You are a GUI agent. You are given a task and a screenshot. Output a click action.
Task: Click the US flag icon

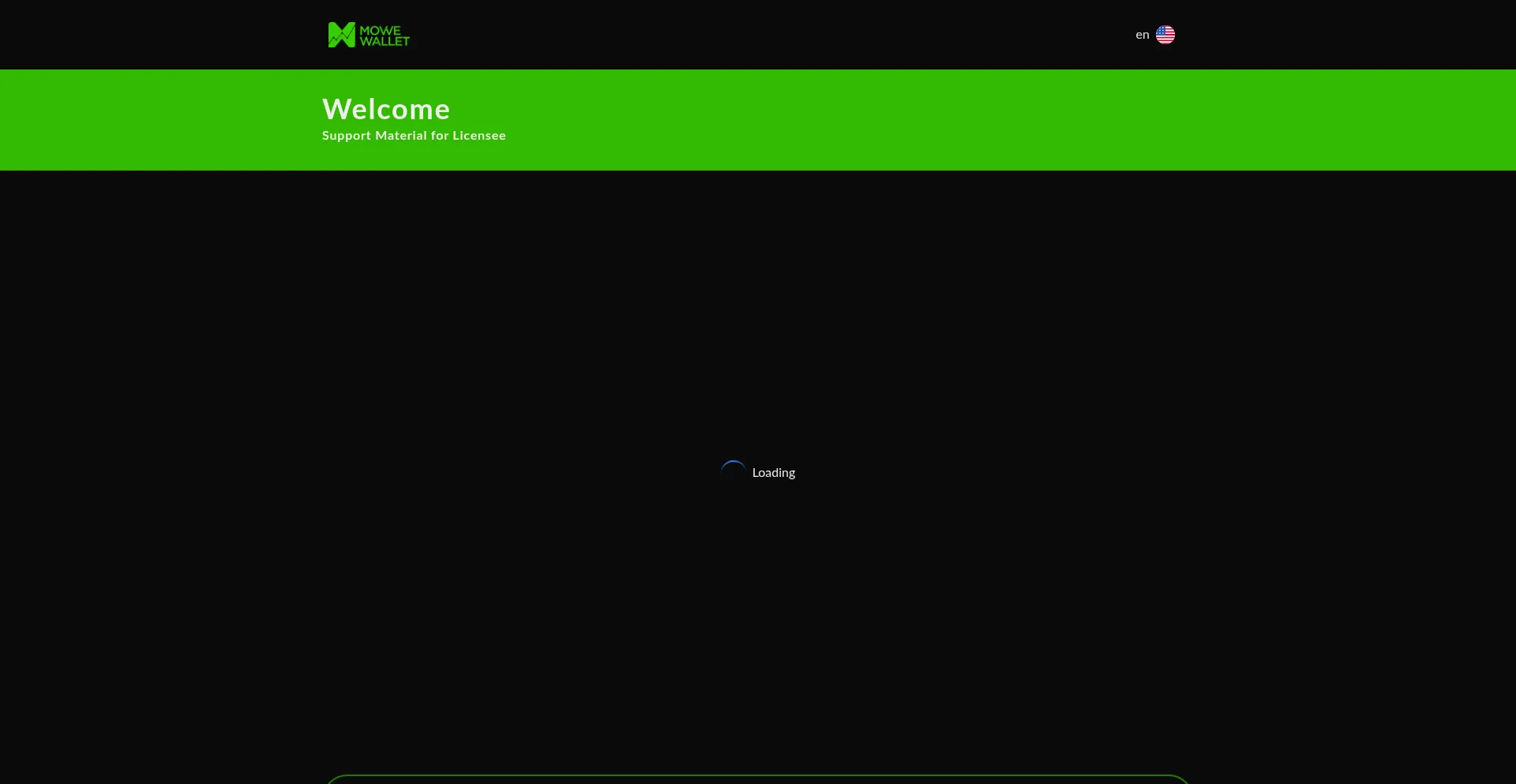coord(1165,35)
